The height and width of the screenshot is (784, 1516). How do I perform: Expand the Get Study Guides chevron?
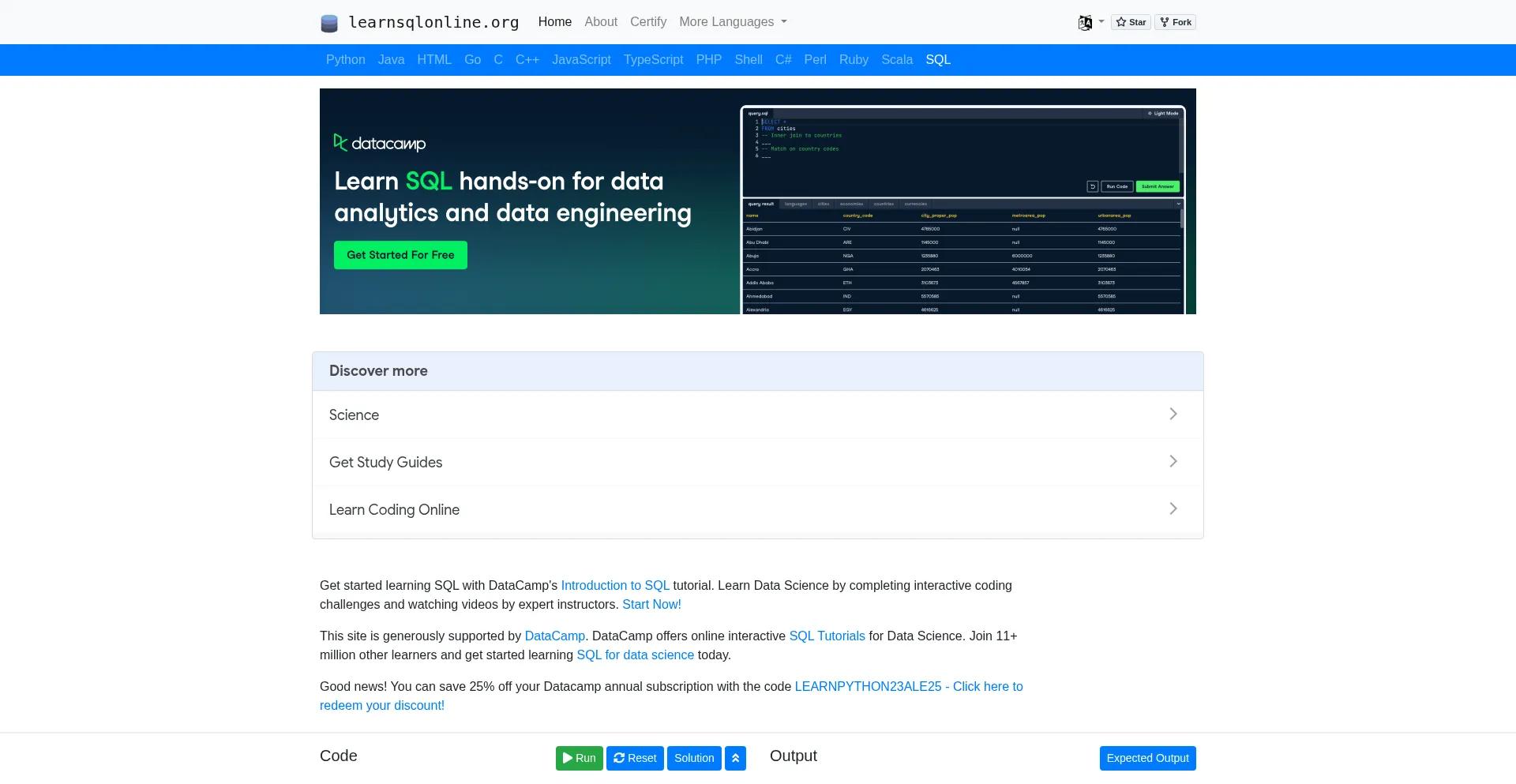1173,461
